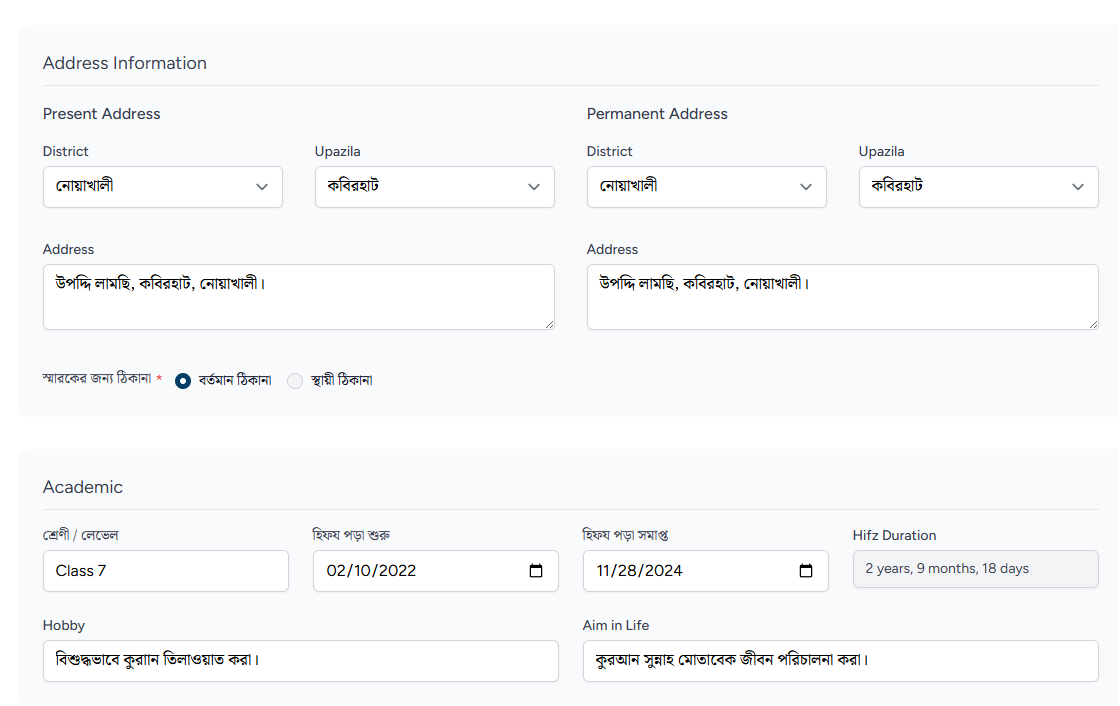Select the day segment of Hifz end date

pos(634,571)
